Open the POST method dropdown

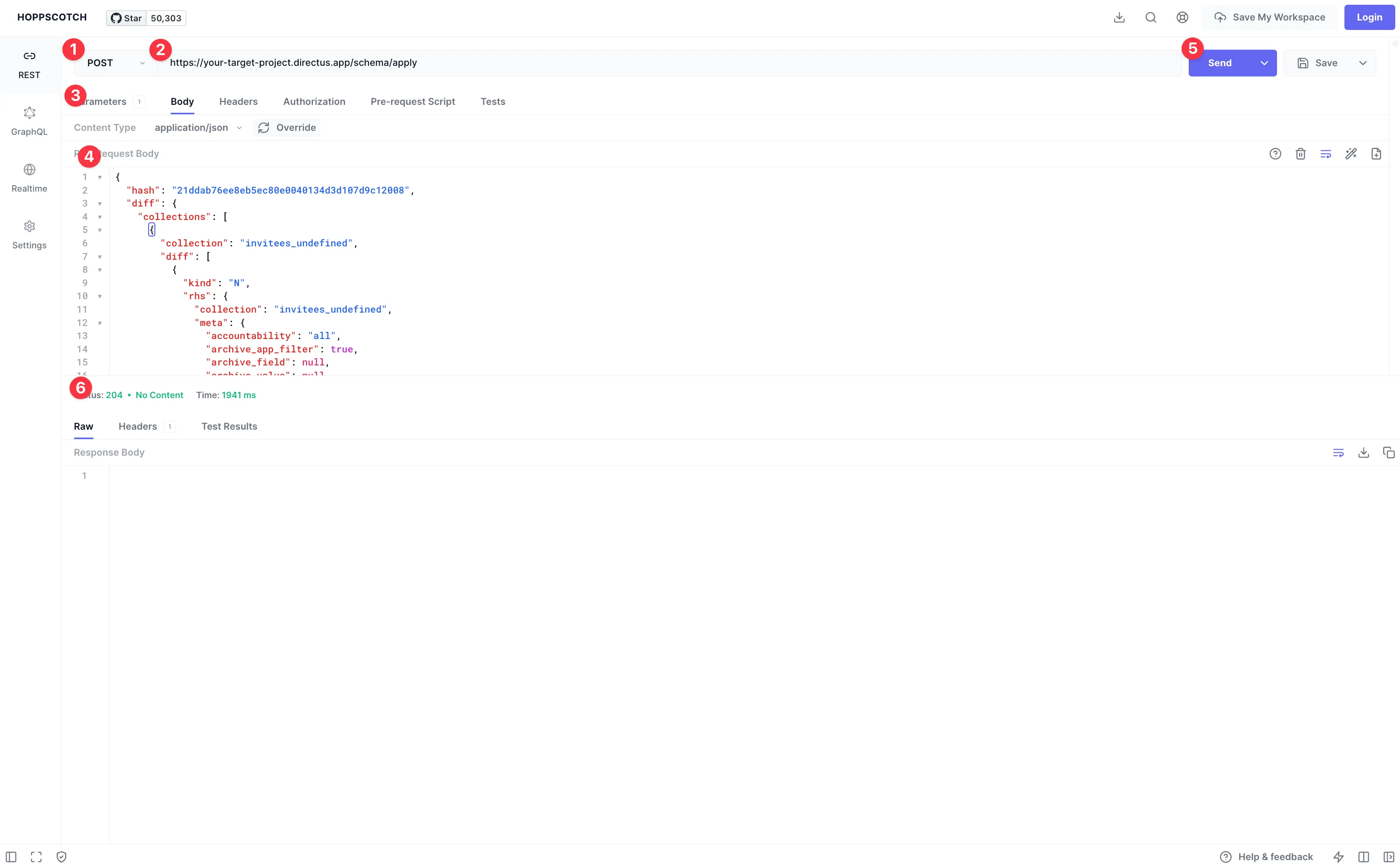(x=115, y=63)
